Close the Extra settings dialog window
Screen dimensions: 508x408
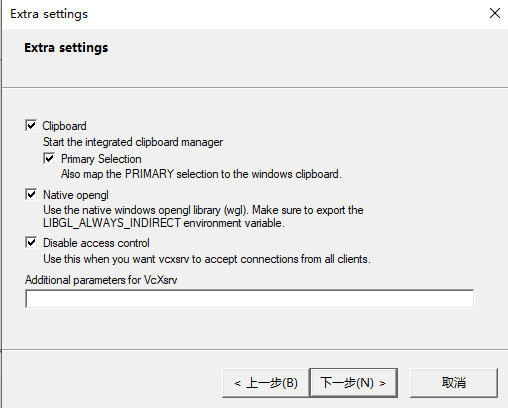tap(495, 13)
